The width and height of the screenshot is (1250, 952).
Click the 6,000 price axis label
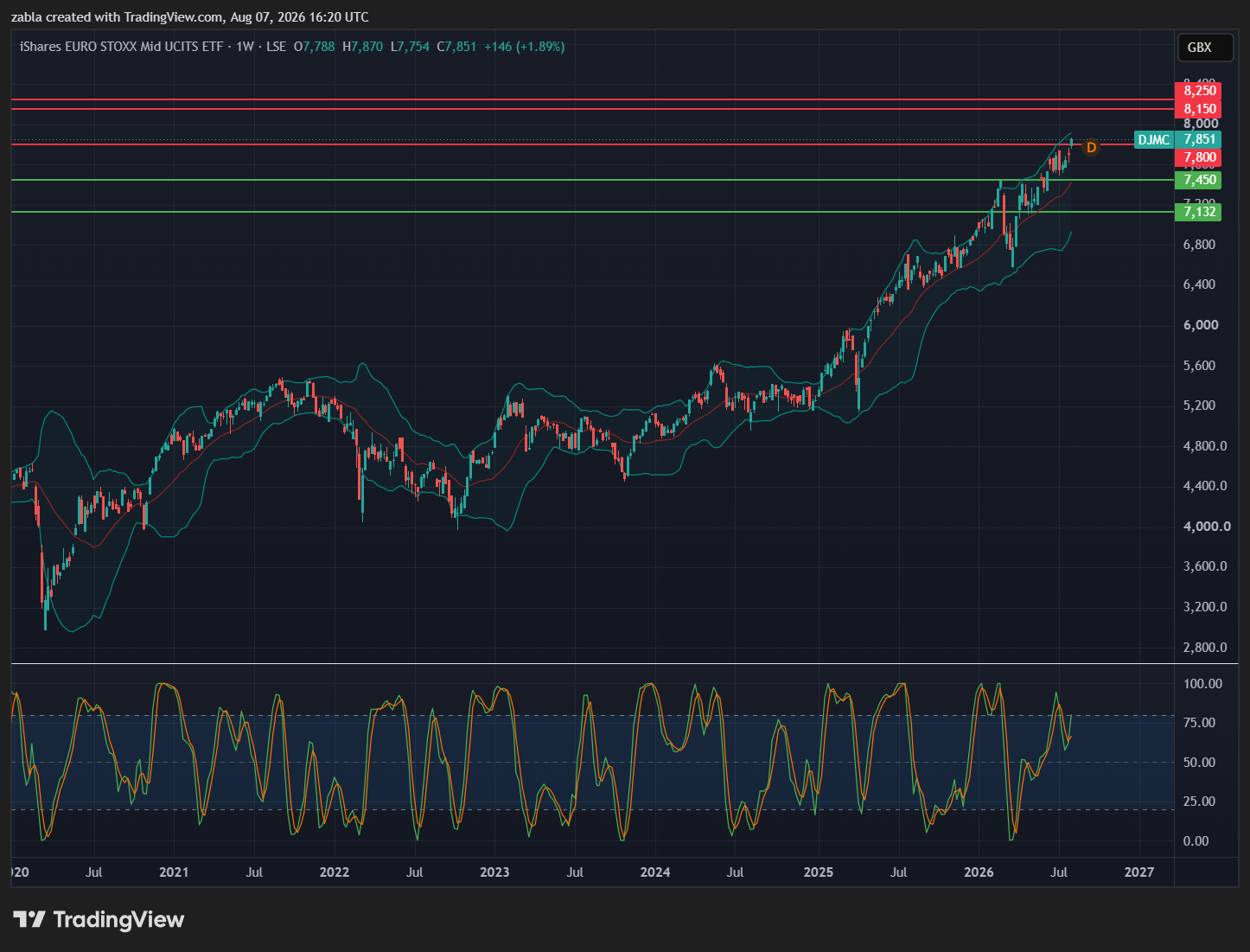[x=1200, y=325]
